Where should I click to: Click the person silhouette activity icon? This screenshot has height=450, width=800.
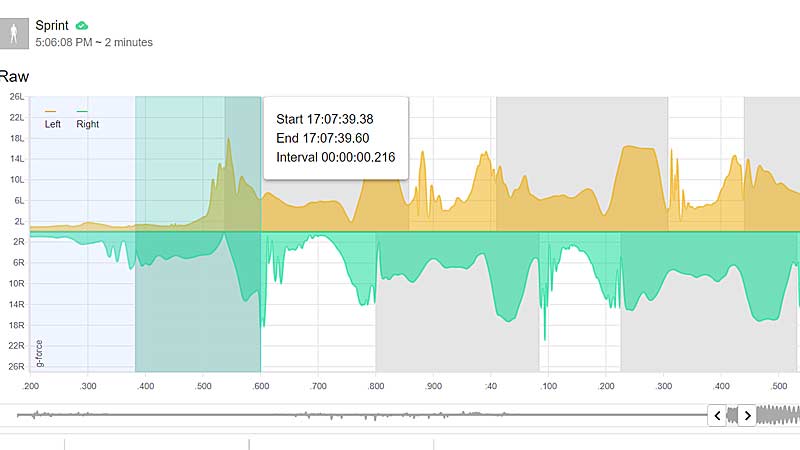point(14,34)
